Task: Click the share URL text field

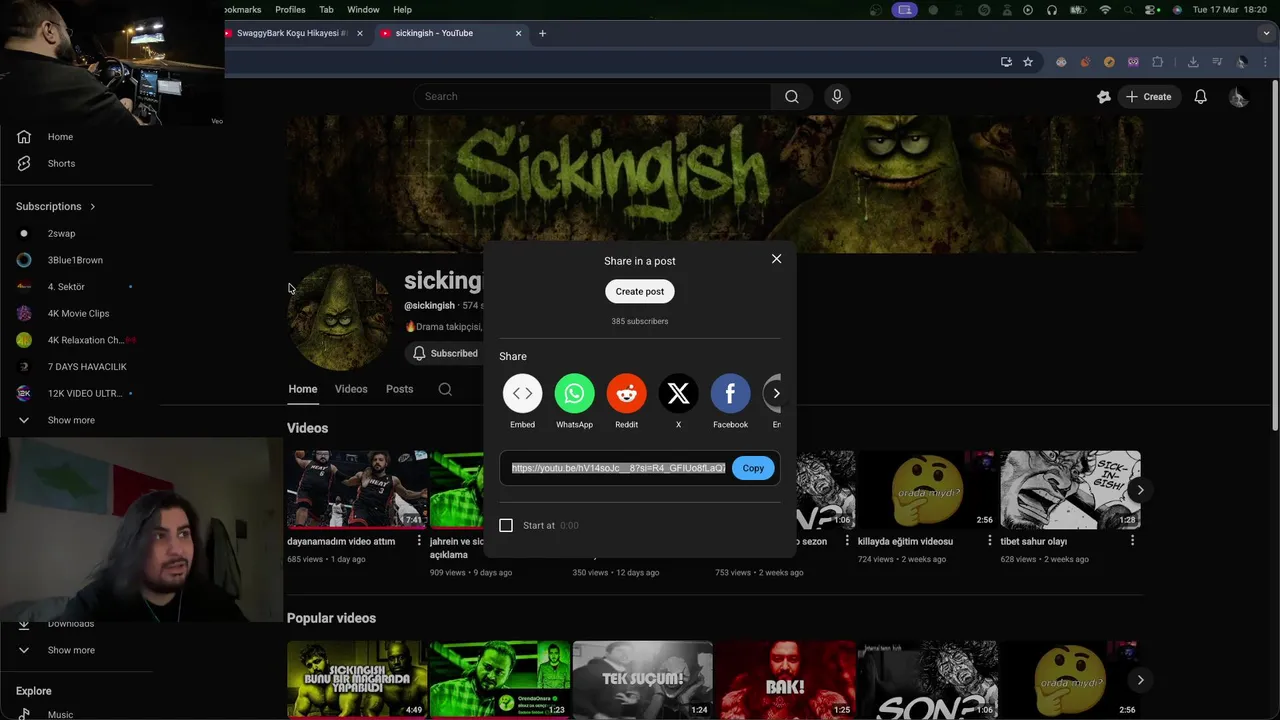Action: coord(618,468)
